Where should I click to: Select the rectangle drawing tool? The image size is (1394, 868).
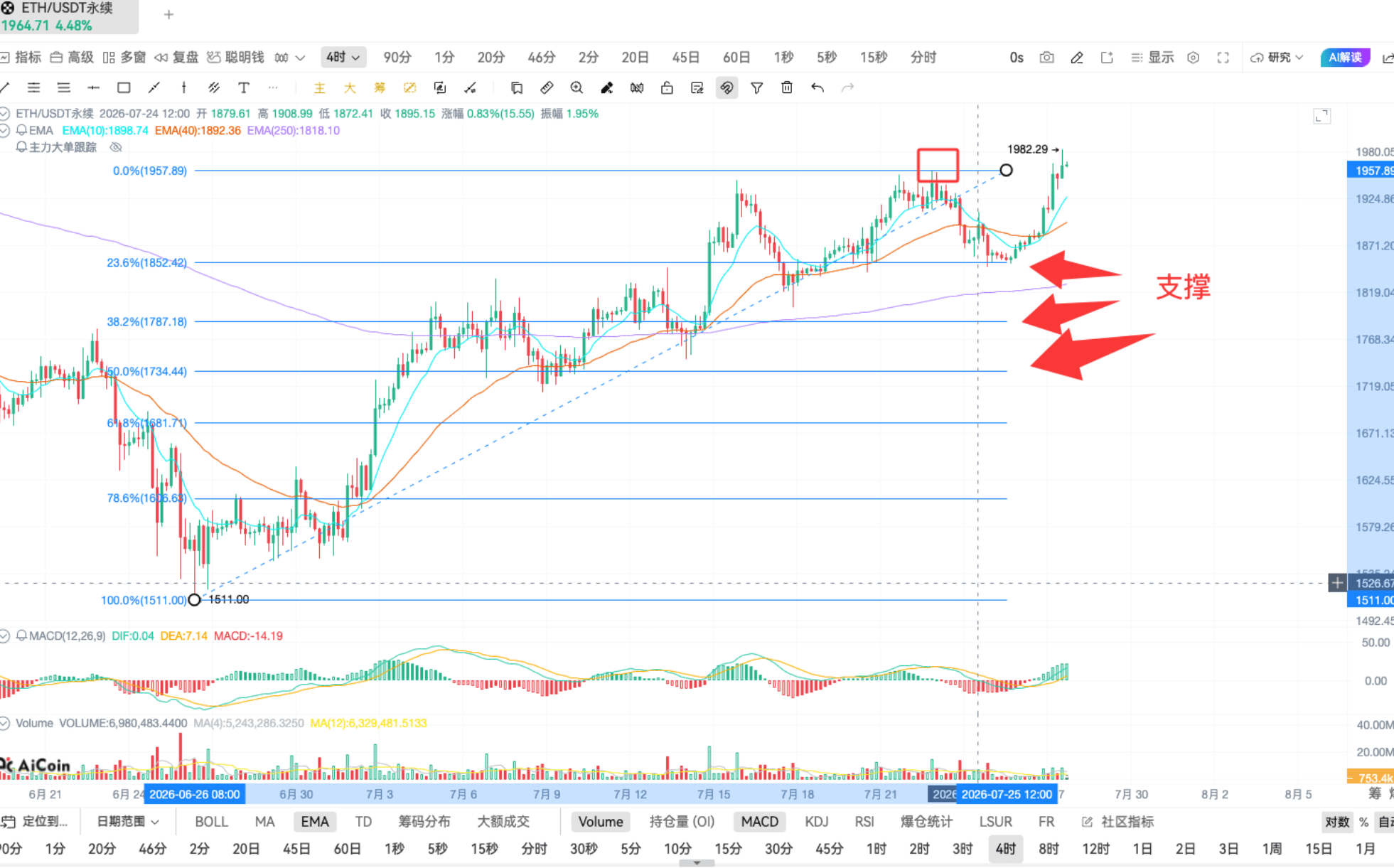pyautogui.click(x=124, y=87)
